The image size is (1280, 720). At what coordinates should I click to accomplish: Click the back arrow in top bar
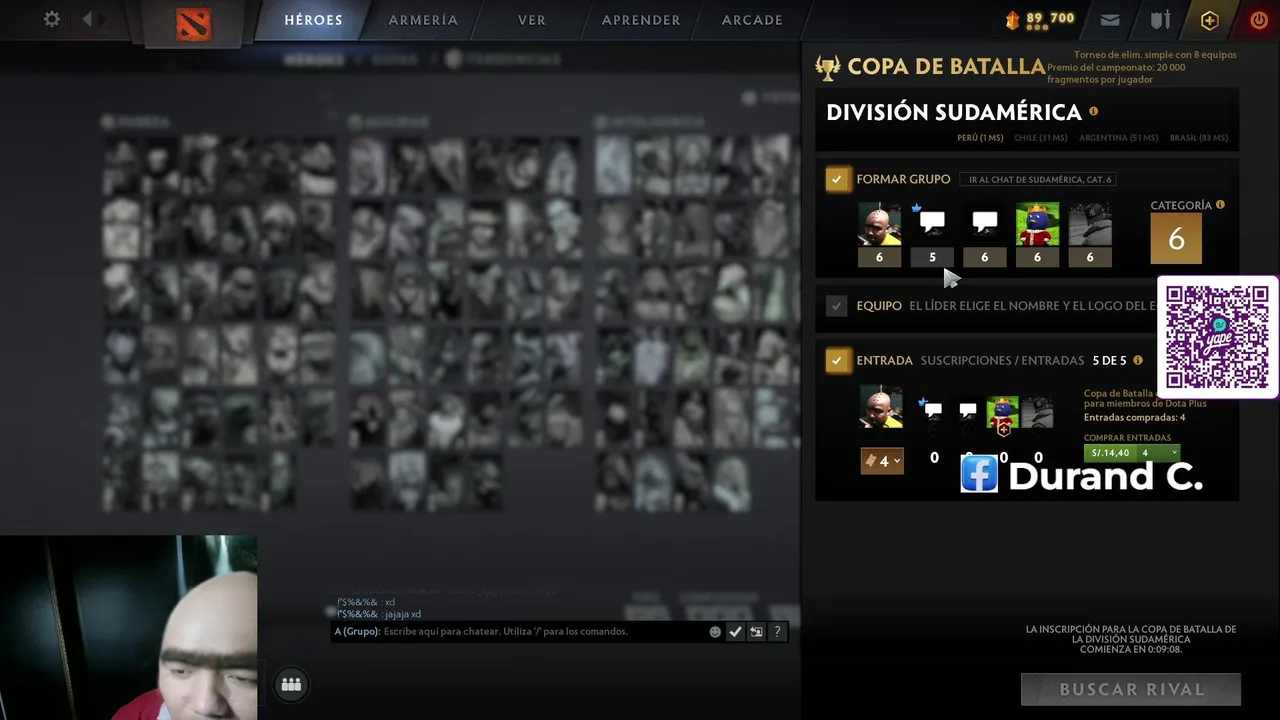click(87, 19)
